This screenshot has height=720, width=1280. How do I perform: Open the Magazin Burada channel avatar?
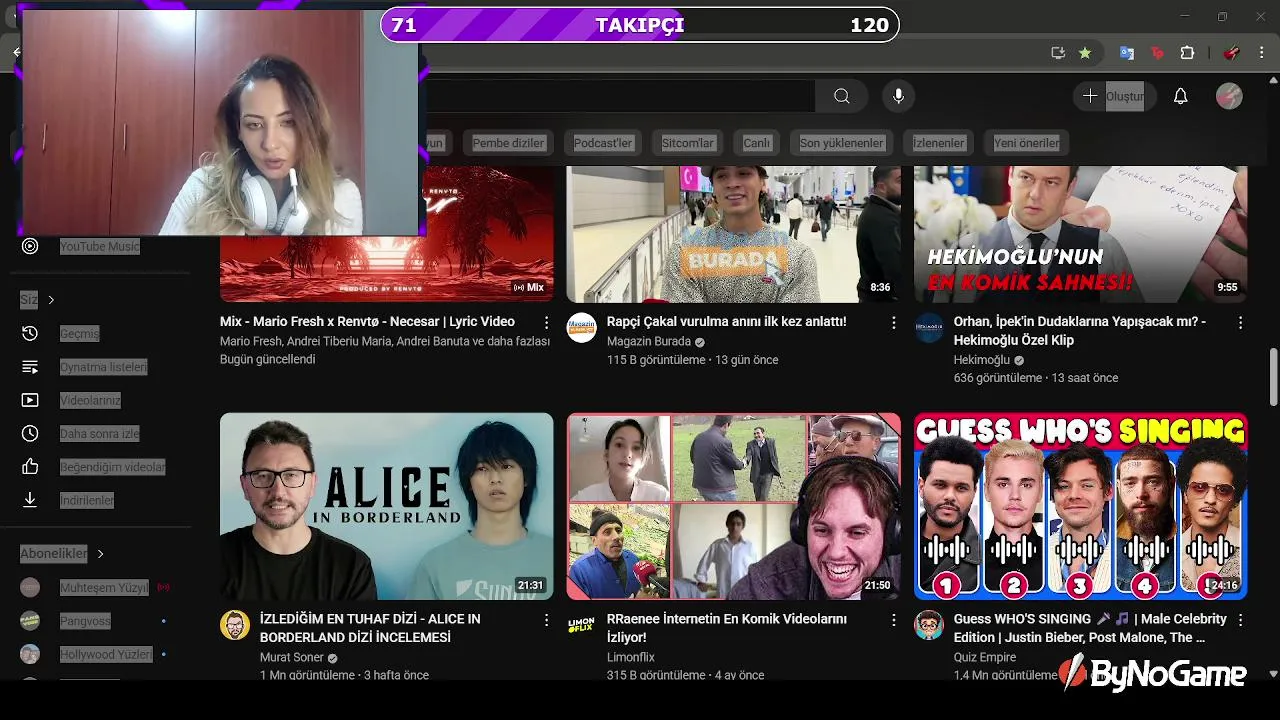tap(582, 328)
